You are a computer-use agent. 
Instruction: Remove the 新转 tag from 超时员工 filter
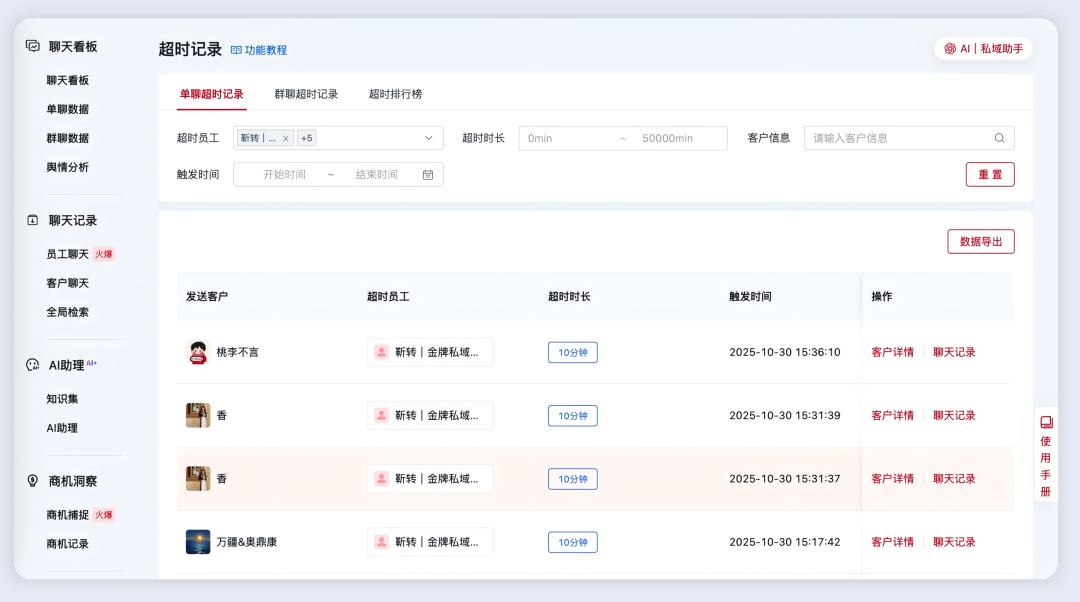tap(285, 138)
